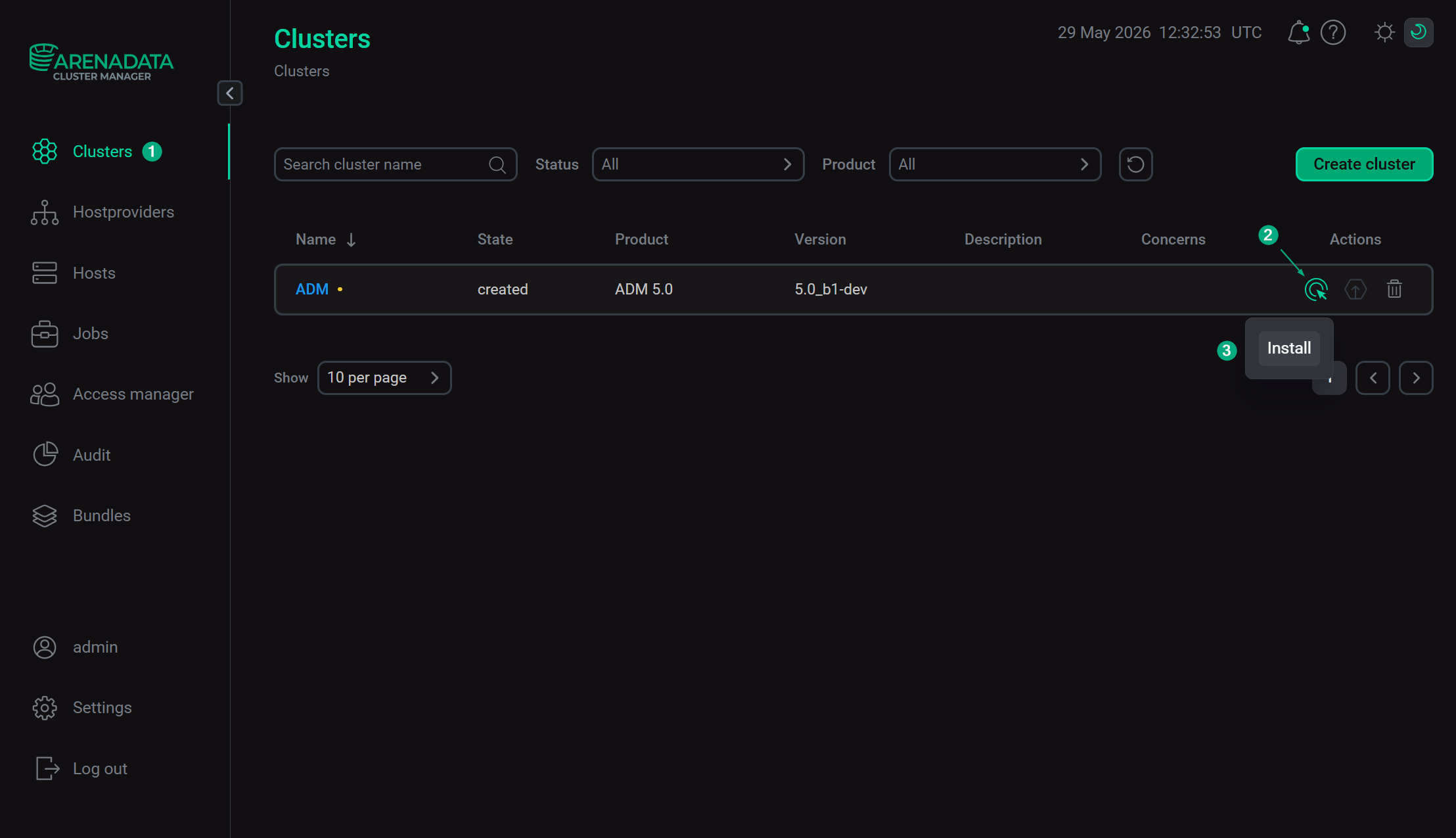Focus the Search cluster name field

396,164
